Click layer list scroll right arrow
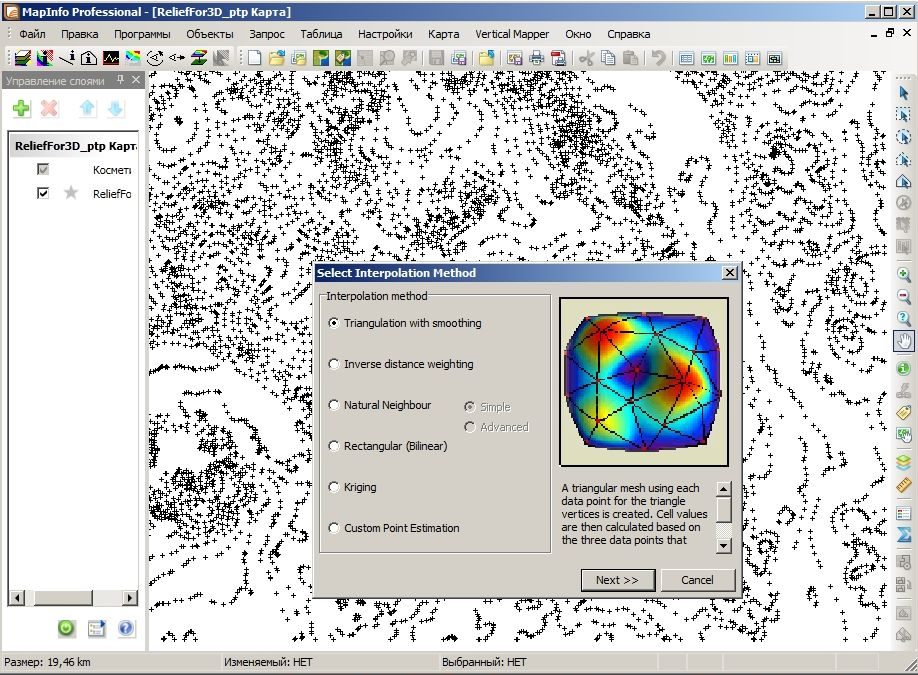Screen dimensions: 918x675 click(x=130, y=598)
